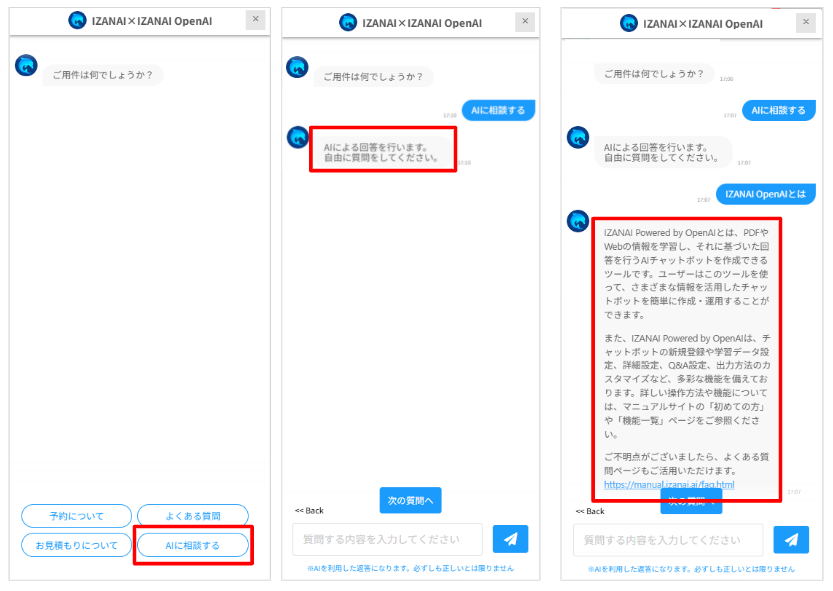833x591 pixels.
Task: Click the IZANAI logo in the right panel header
Action: [x=628, y=23]
